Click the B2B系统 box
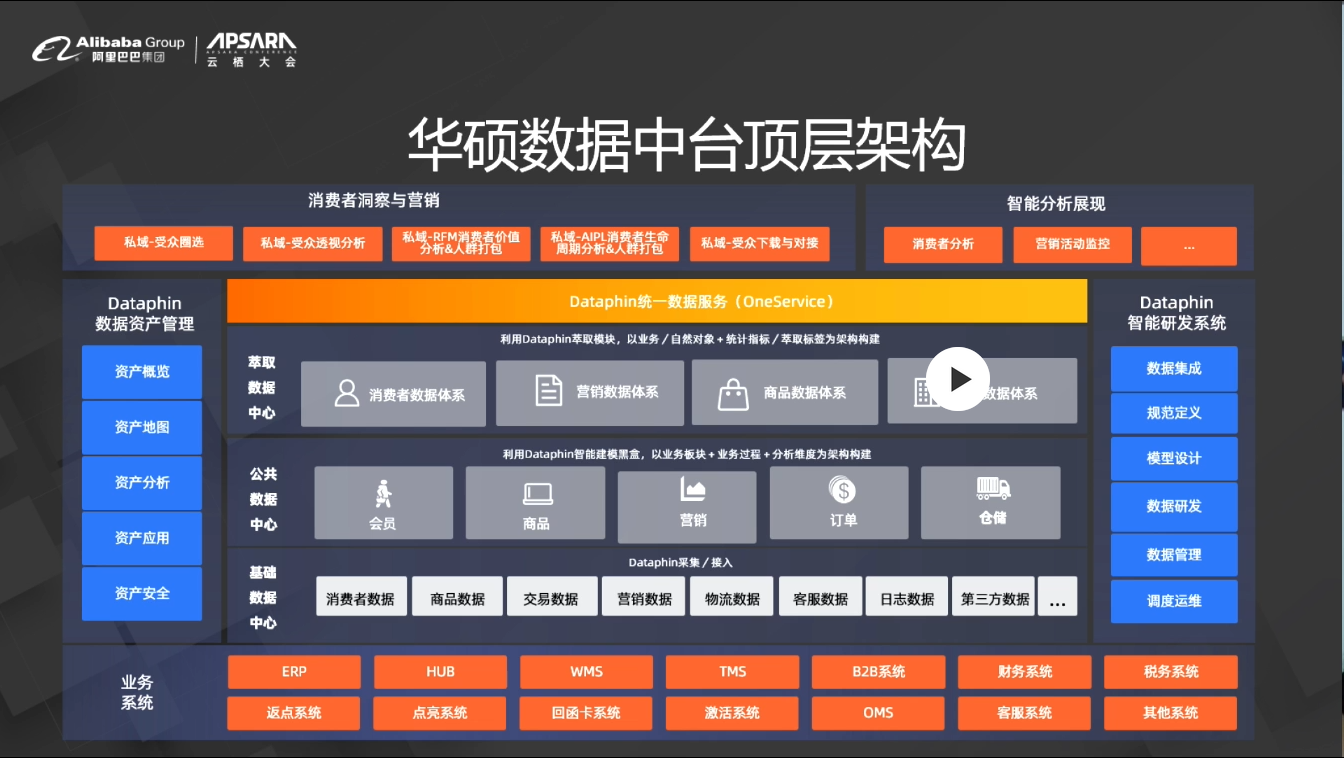This screenshot has height=758, width=1344. 878,672
